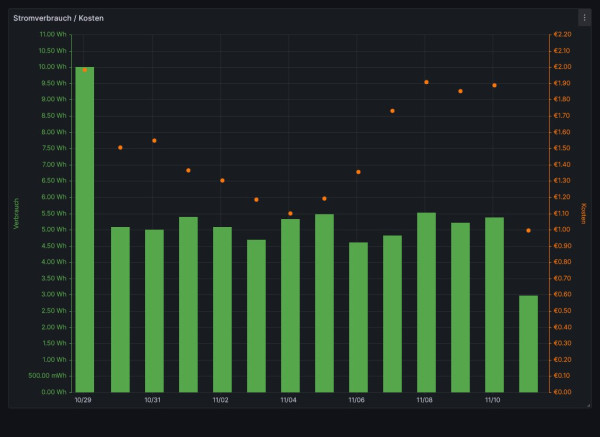Image resolution: width=600 pixels, height=437 pixels.
Task: Click the orange dot above the last bar
Action: [528, 230]
